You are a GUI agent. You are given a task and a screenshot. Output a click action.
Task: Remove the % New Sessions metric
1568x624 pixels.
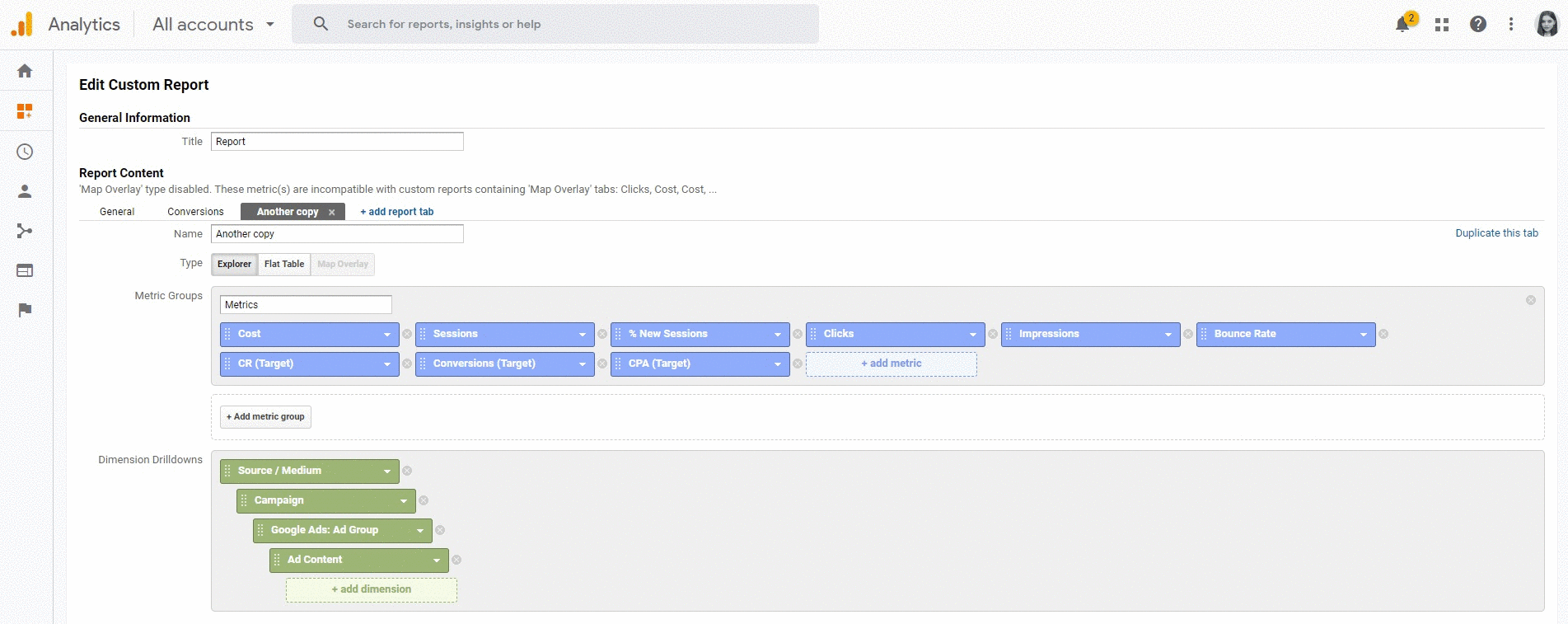click(x=798, y=334)
